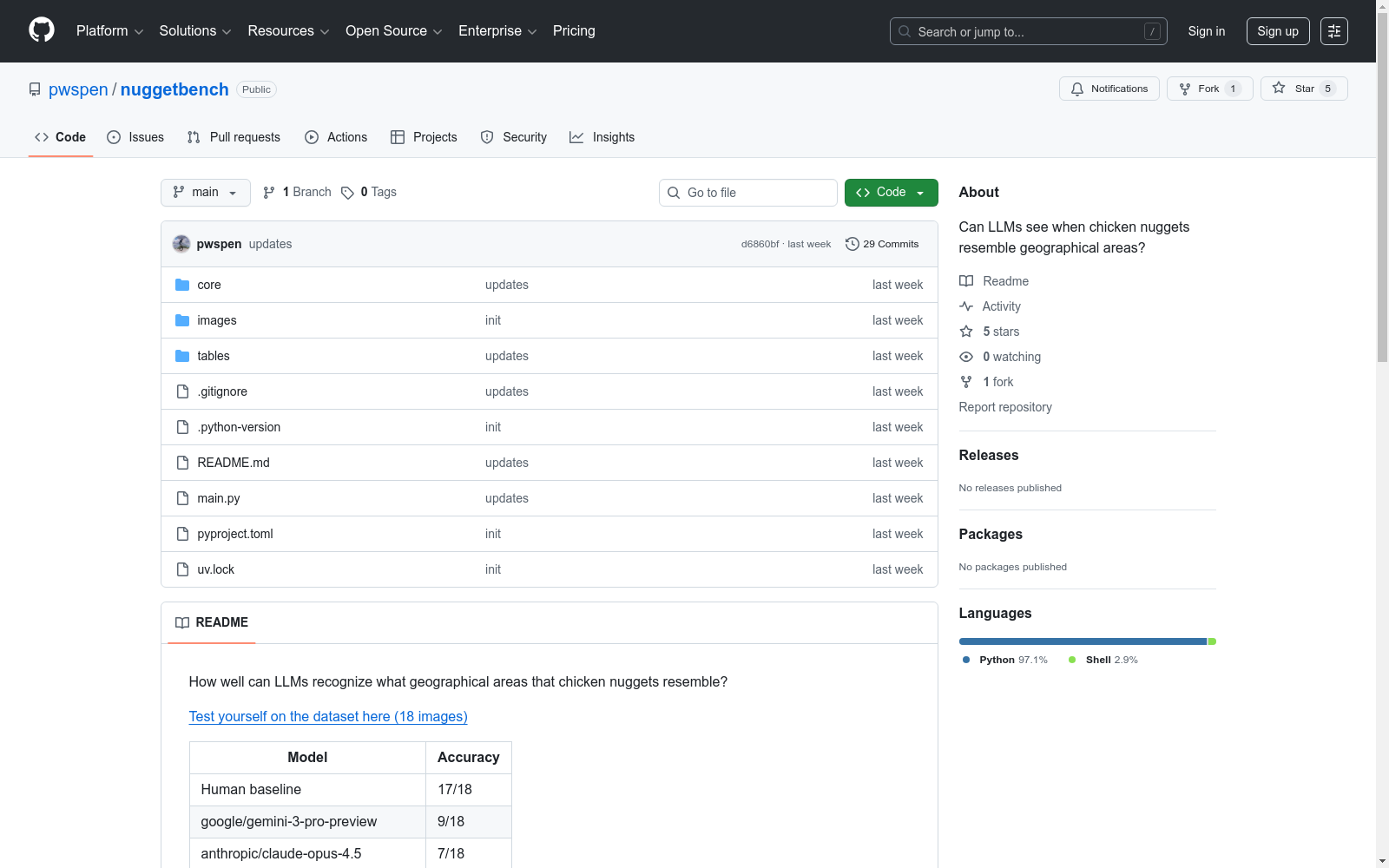Click the 'Python 97.1%' language label
The height and width of the screenshot is (868, 1389).
coord(1005,660)
